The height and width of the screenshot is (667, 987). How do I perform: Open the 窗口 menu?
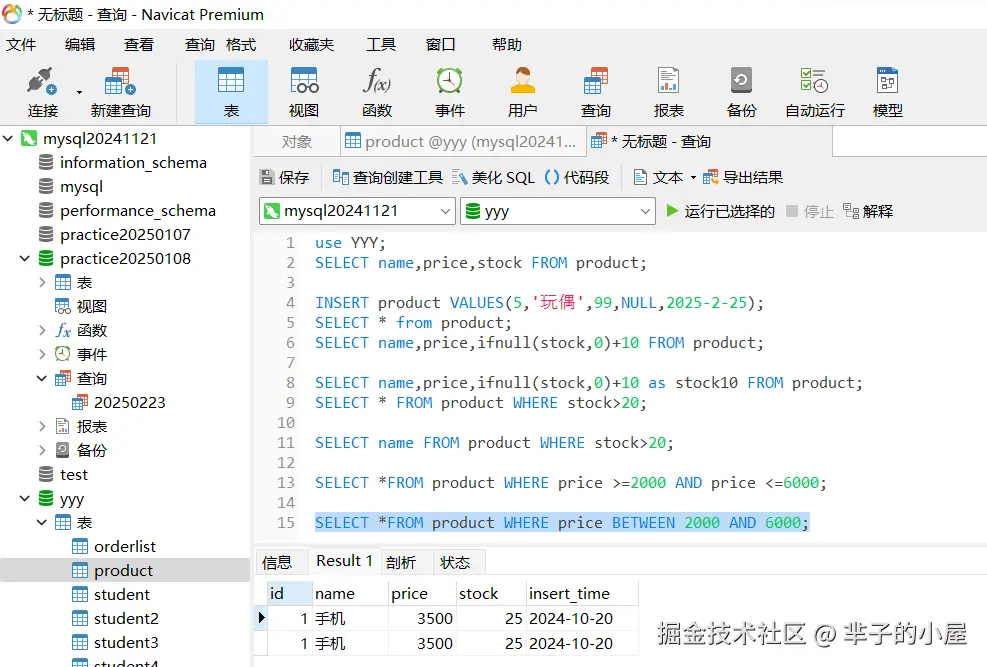click(440, 45)
